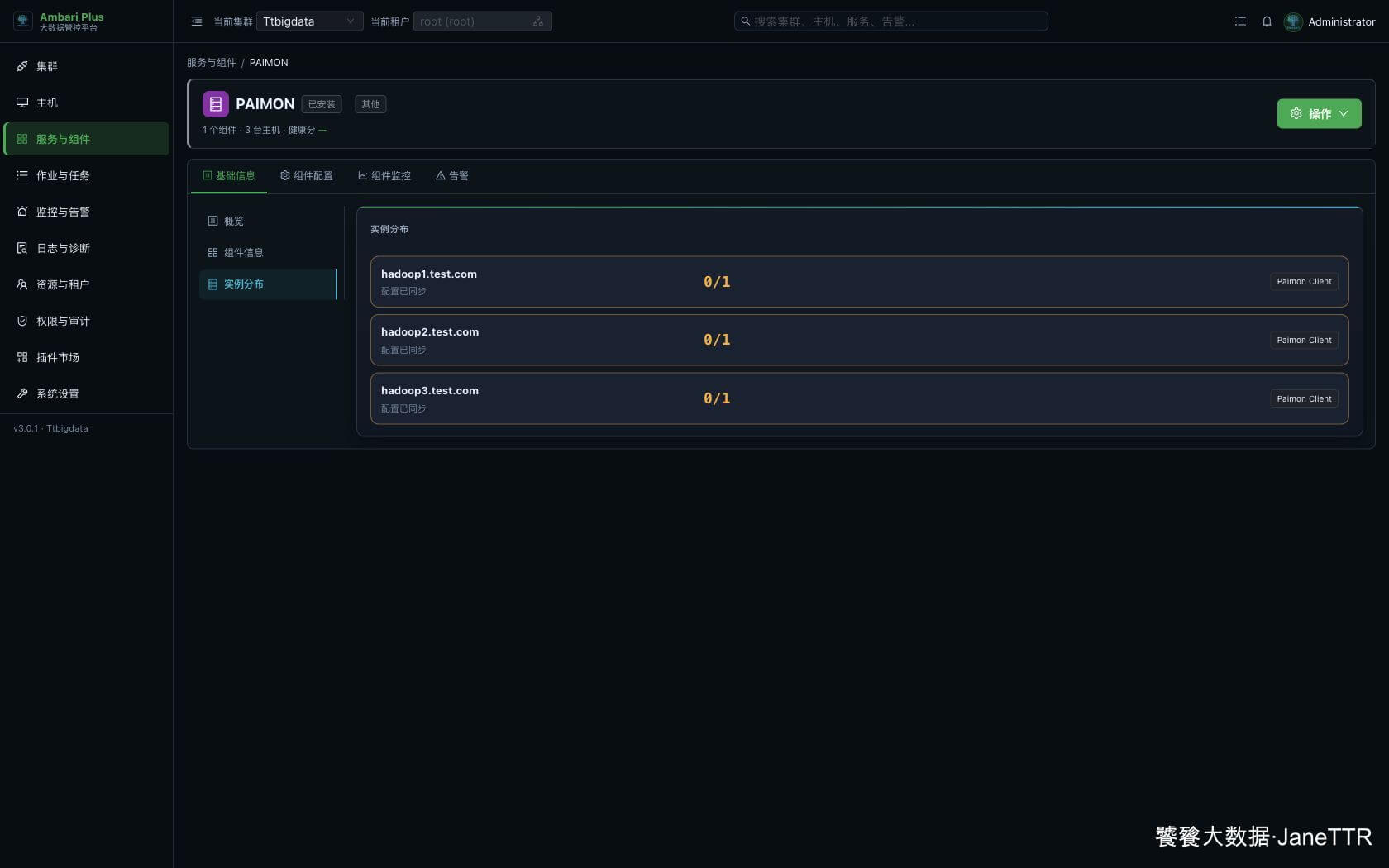Click the 服务与组件 breadcrumb link
Viewport: 1389px width, 868px height.
pyautogui.click(x=212, y=63)
